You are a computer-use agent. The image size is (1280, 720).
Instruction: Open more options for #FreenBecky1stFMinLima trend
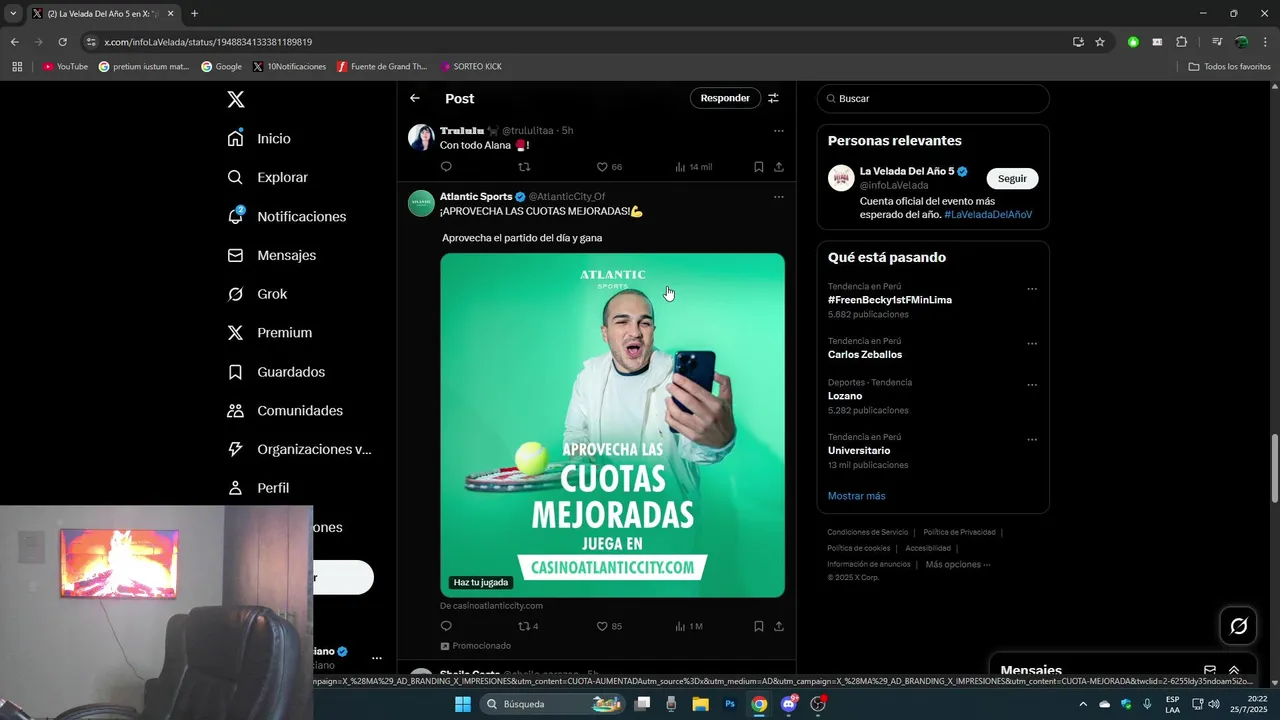1032,290
